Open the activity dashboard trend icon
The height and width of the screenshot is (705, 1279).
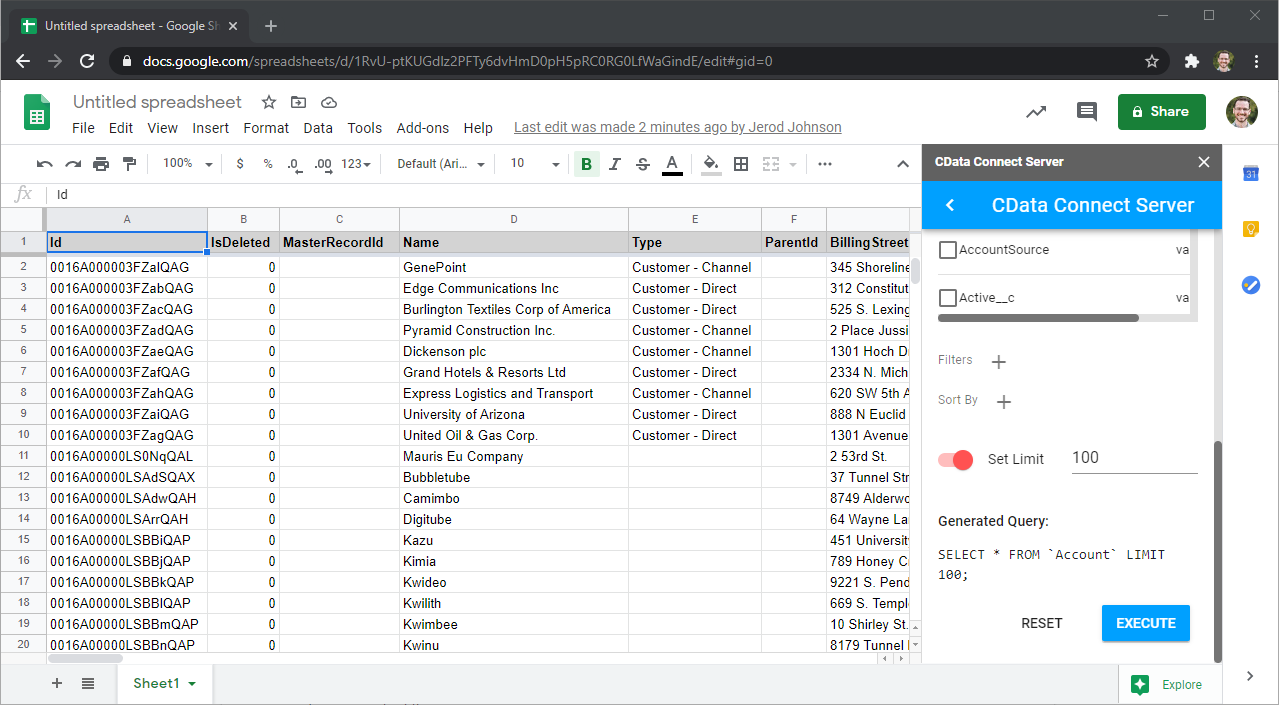(1036, 112)
